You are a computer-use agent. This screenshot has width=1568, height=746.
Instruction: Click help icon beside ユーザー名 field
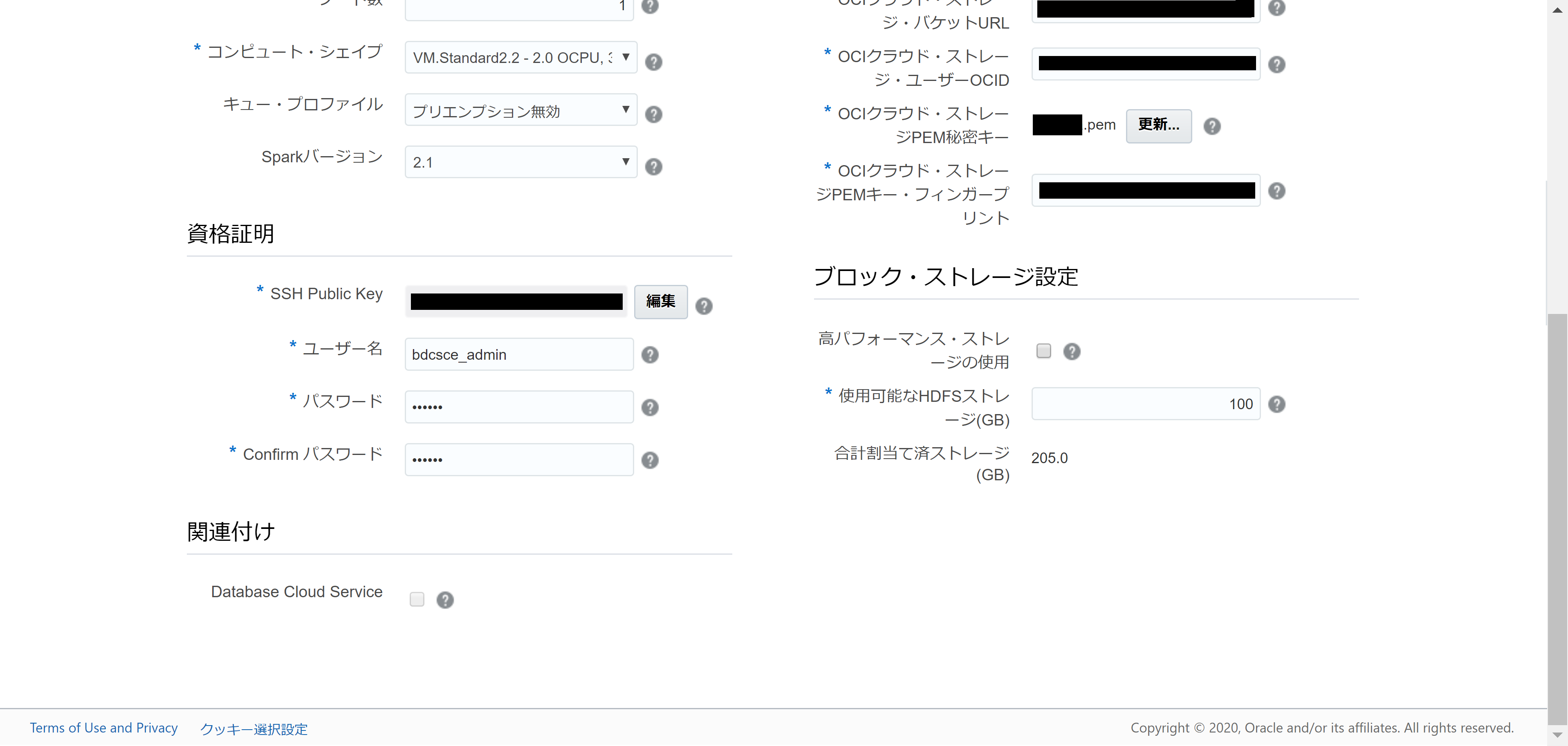[x=649, y=354]
